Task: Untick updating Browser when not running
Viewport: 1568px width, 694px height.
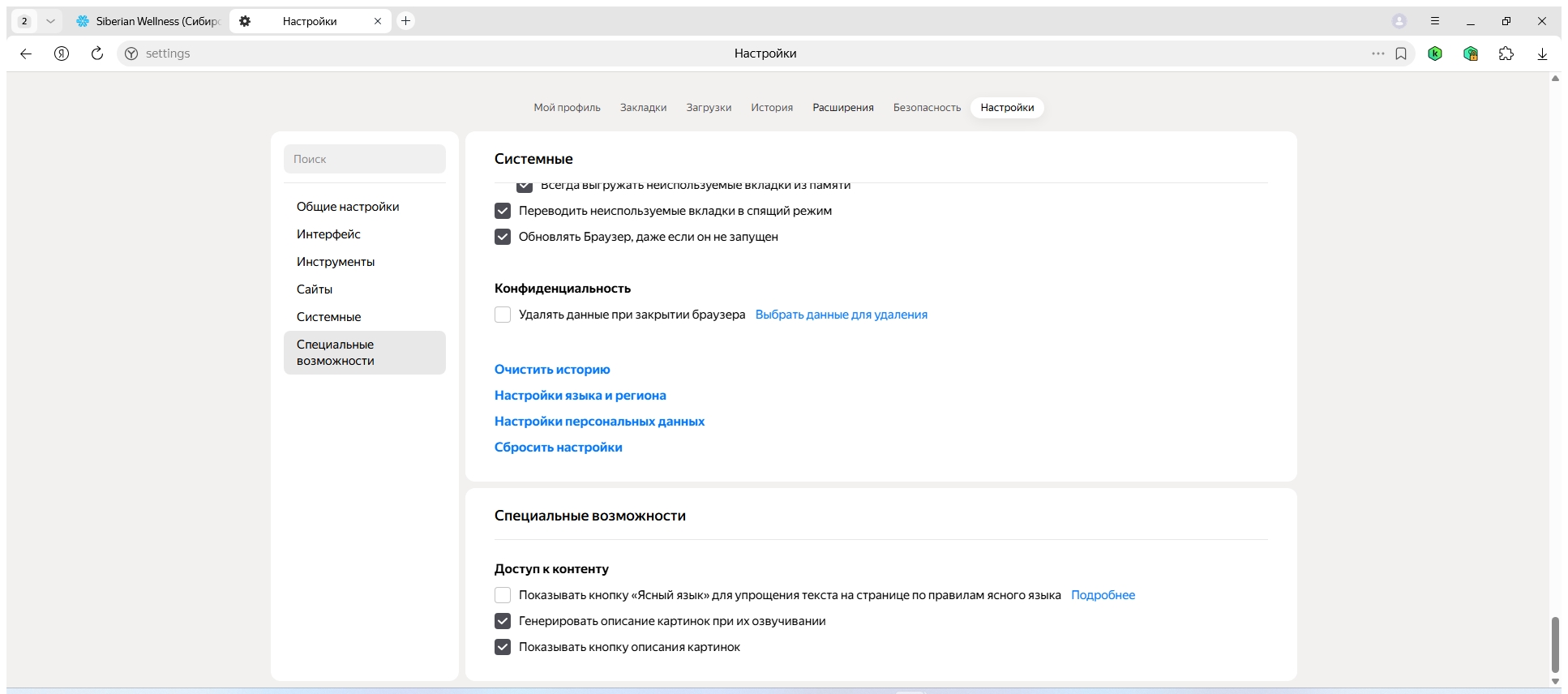Action: (503, 237)
